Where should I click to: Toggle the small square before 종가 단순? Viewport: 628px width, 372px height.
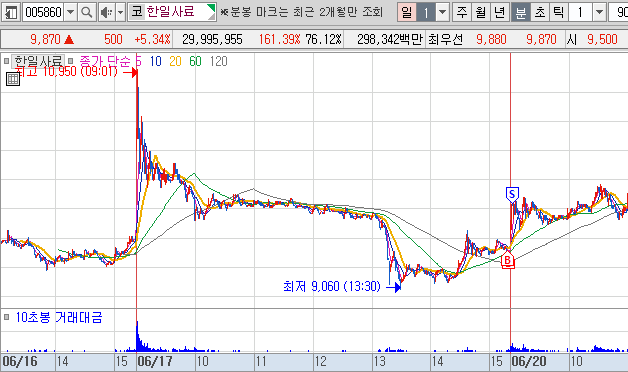tap(70, 61)
